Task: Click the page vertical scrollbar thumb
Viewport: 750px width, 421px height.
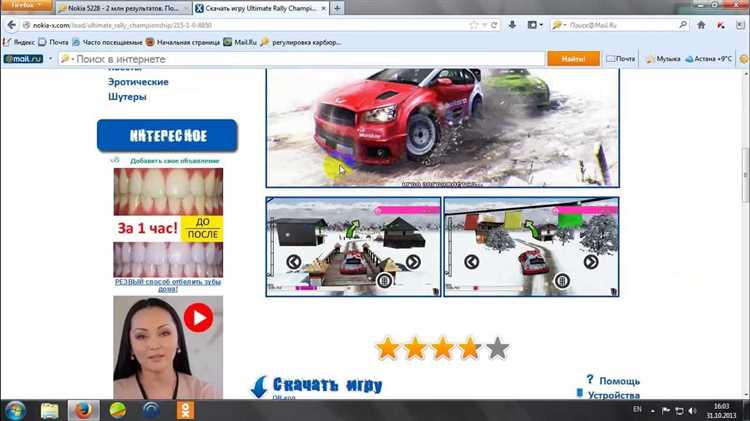Action: tap(745, 175)
